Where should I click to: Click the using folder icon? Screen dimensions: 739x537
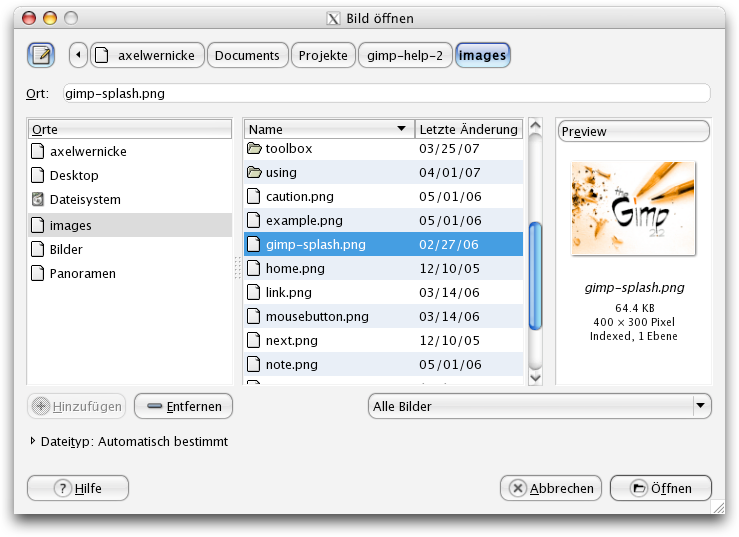[x=254, y=173]
